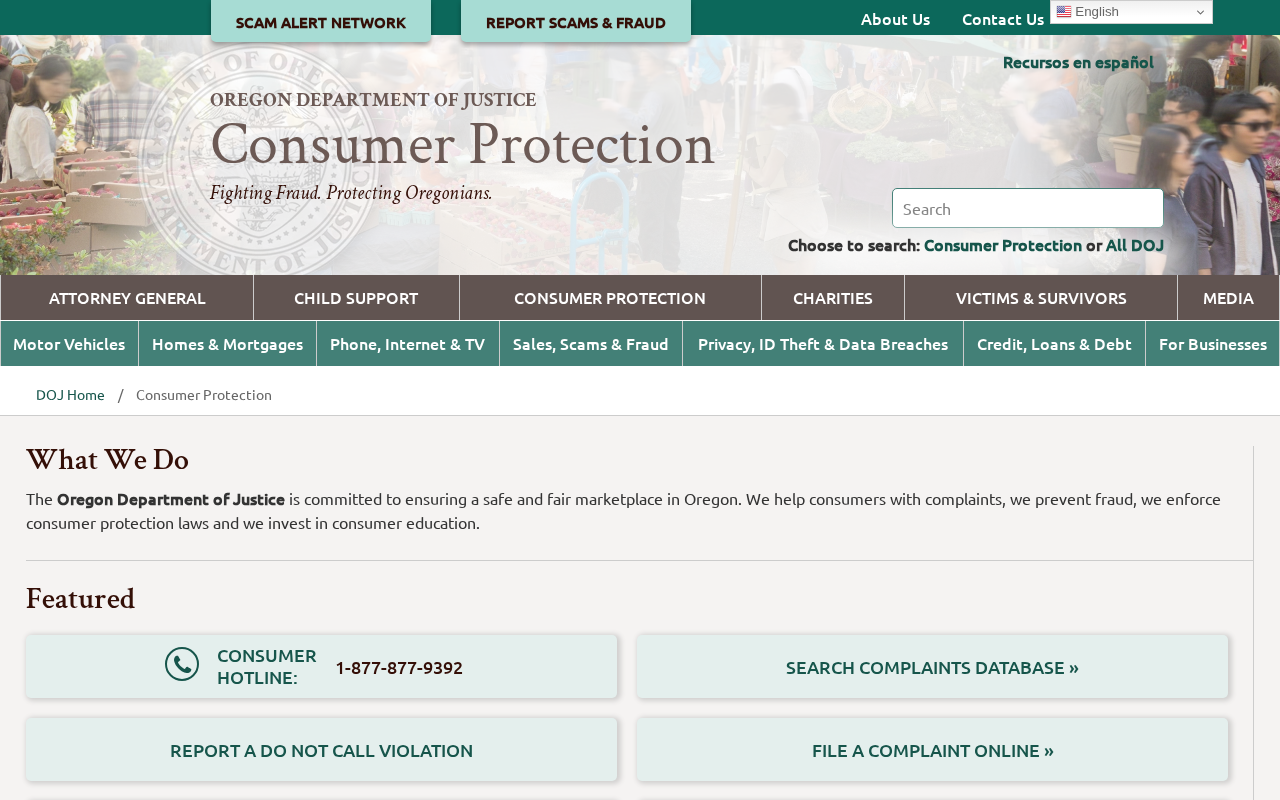The height and width of the screenshot is (800, 1280).
Task: Click the "Consumer Protection" breadcrumb text
Action: coord(204,395)
